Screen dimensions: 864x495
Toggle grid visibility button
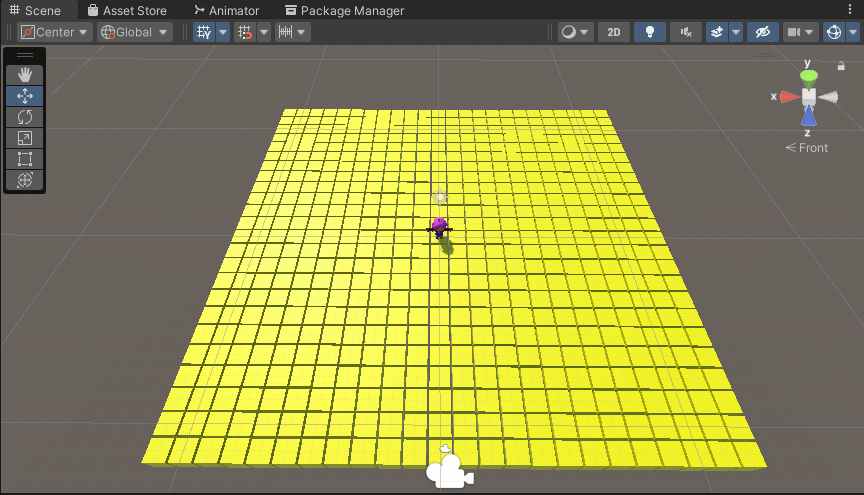coord(204,32)
